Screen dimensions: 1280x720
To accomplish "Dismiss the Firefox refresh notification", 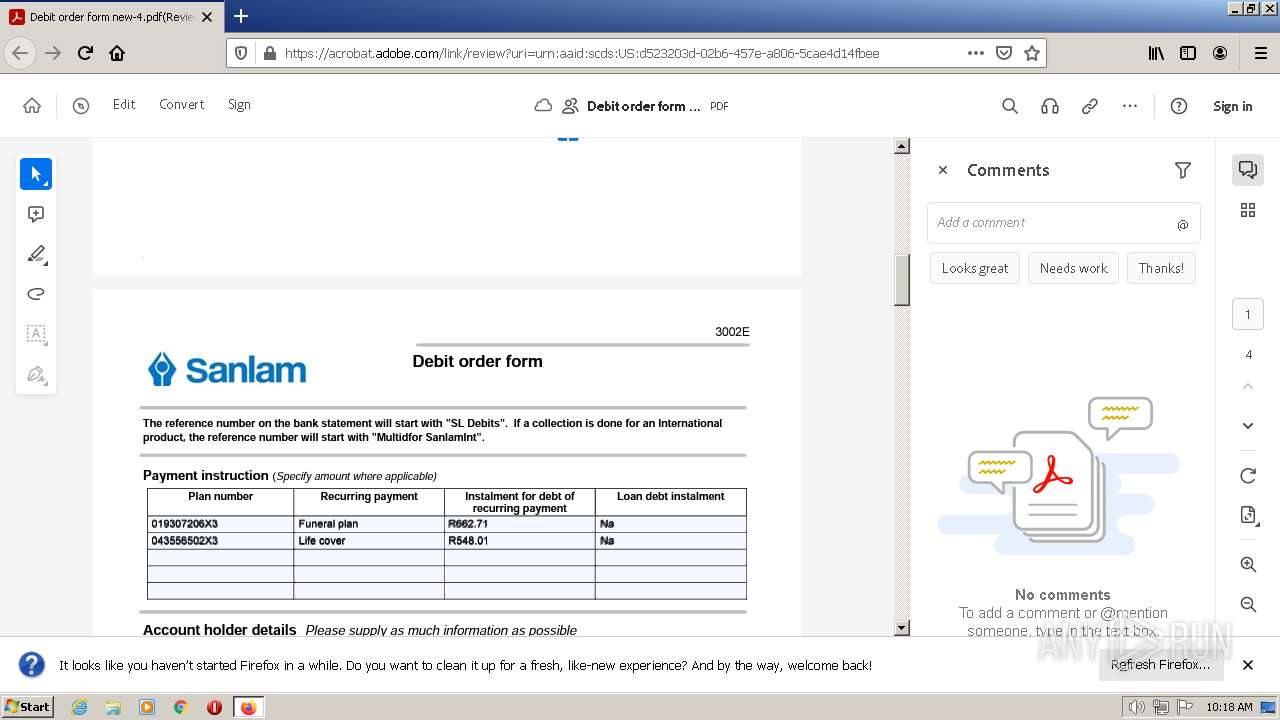I will (1248, 665).
